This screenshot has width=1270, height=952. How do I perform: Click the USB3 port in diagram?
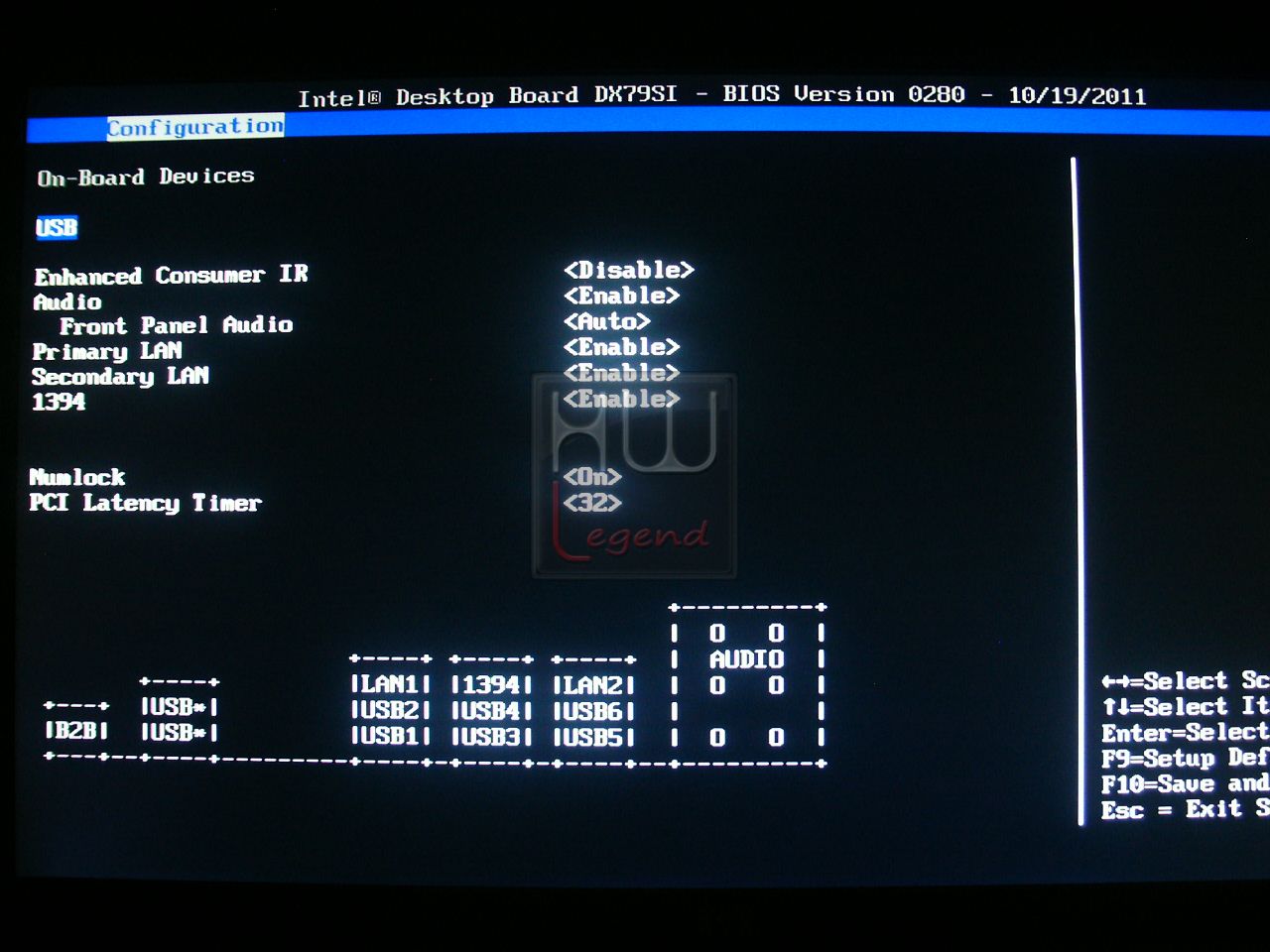tap(491, 737)
